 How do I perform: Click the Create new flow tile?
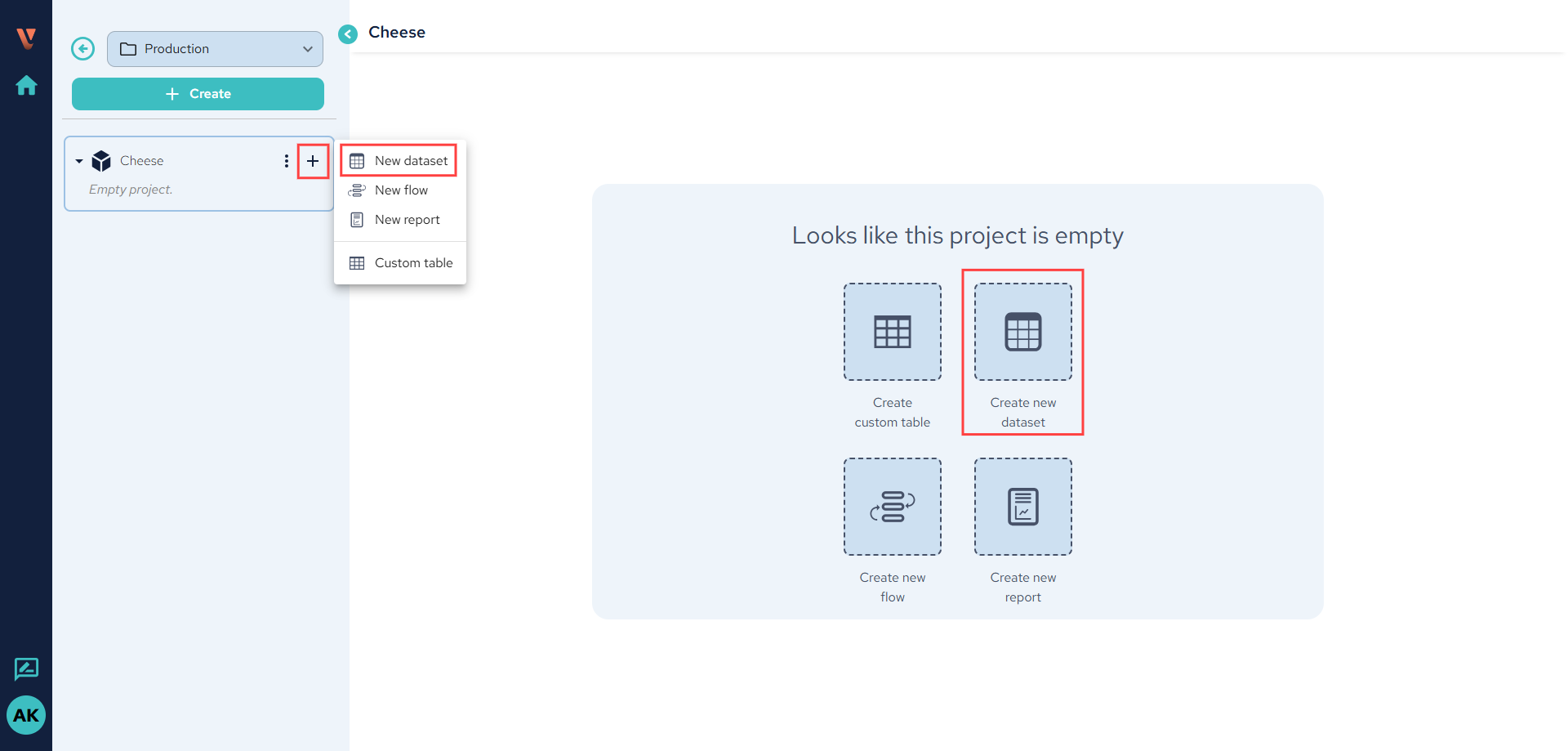click(893, 507)
